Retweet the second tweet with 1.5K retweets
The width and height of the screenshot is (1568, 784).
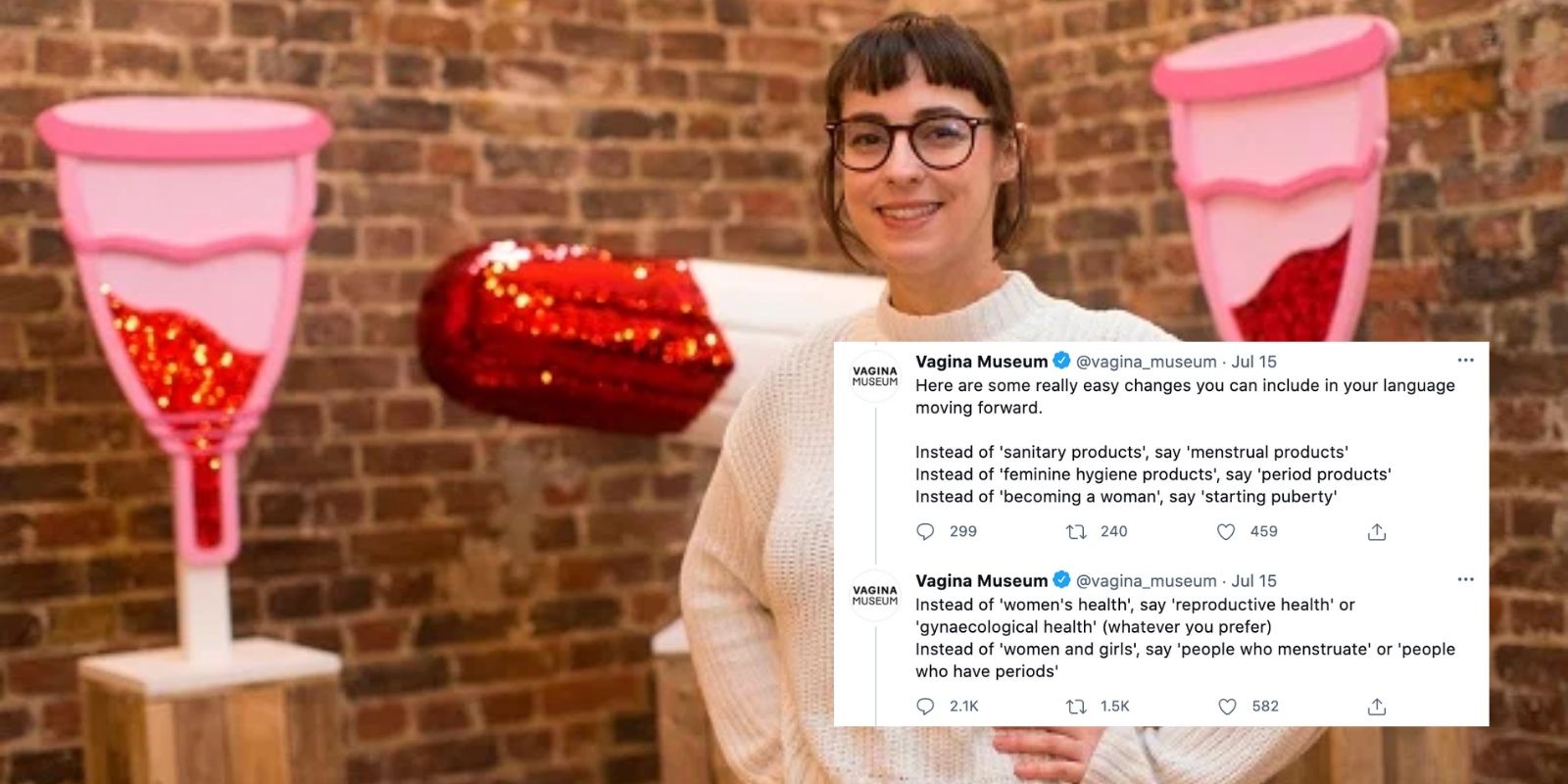pyautogui.click(x=1076, y=707)
